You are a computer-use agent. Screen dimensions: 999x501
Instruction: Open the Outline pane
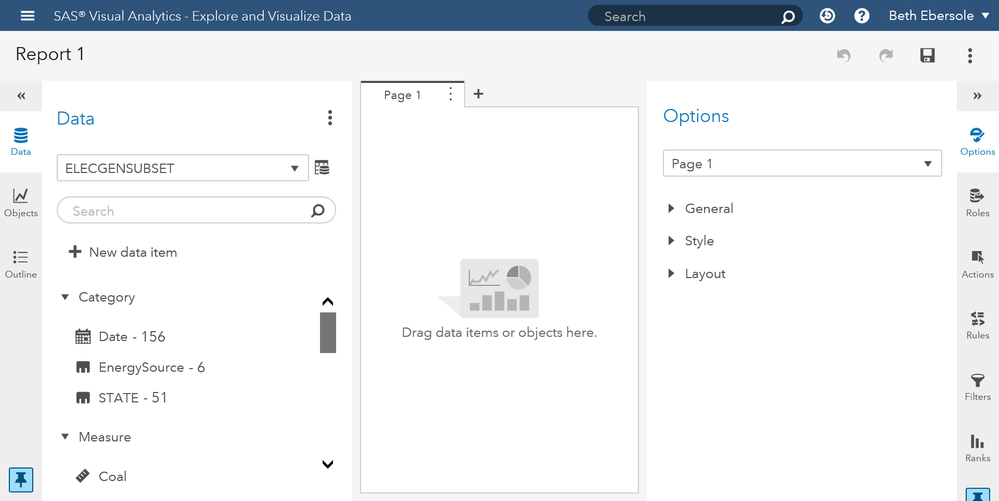[20, 264]
